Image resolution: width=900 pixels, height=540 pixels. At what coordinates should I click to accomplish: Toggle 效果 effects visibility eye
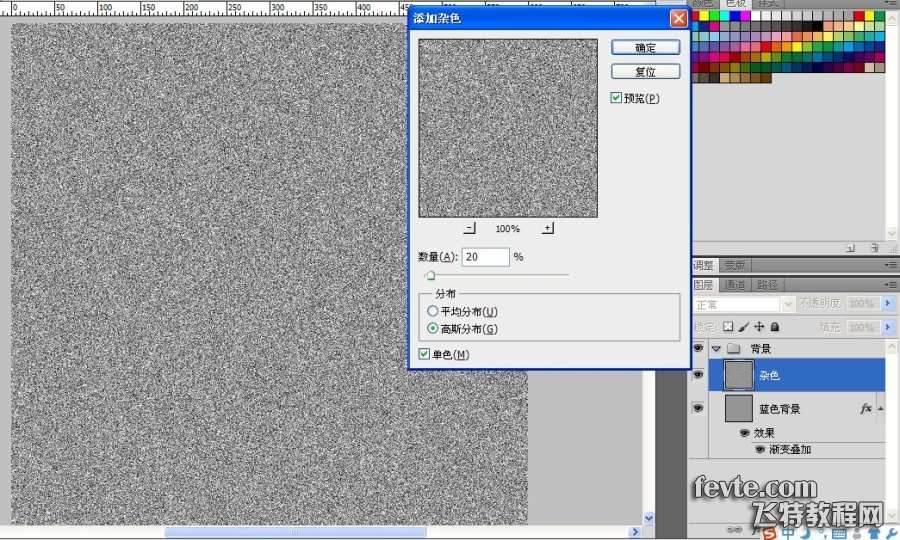pos(744,432)
